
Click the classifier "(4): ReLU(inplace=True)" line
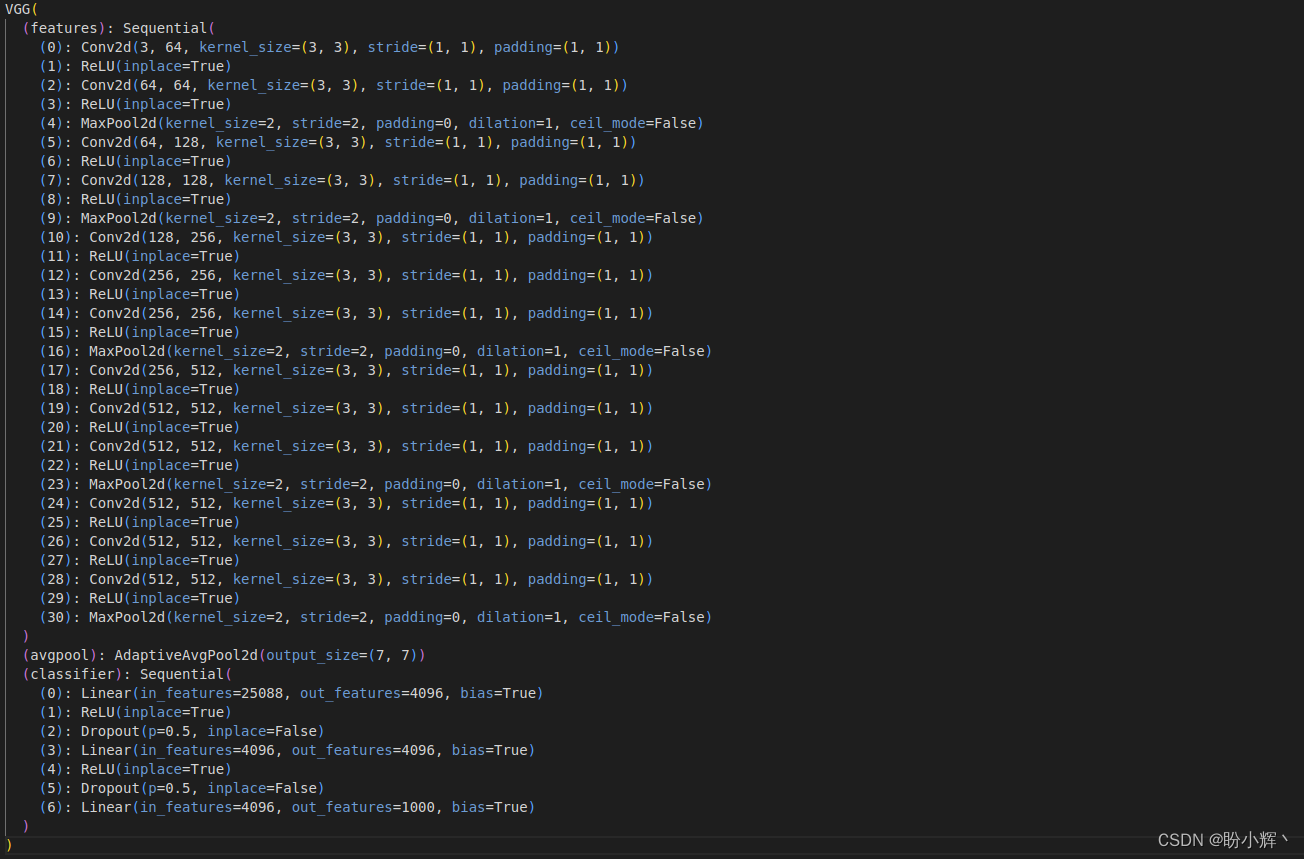(x=136, y=769)
